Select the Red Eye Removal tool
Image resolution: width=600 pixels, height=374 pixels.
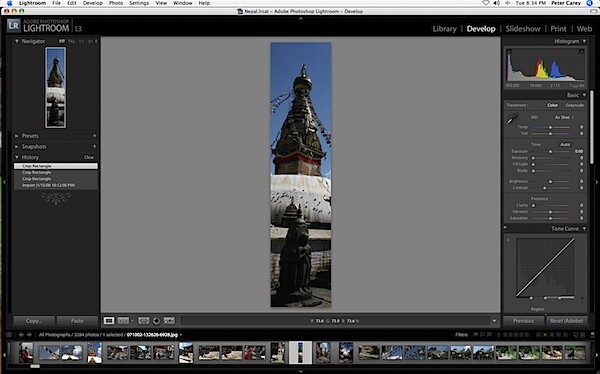156,321
